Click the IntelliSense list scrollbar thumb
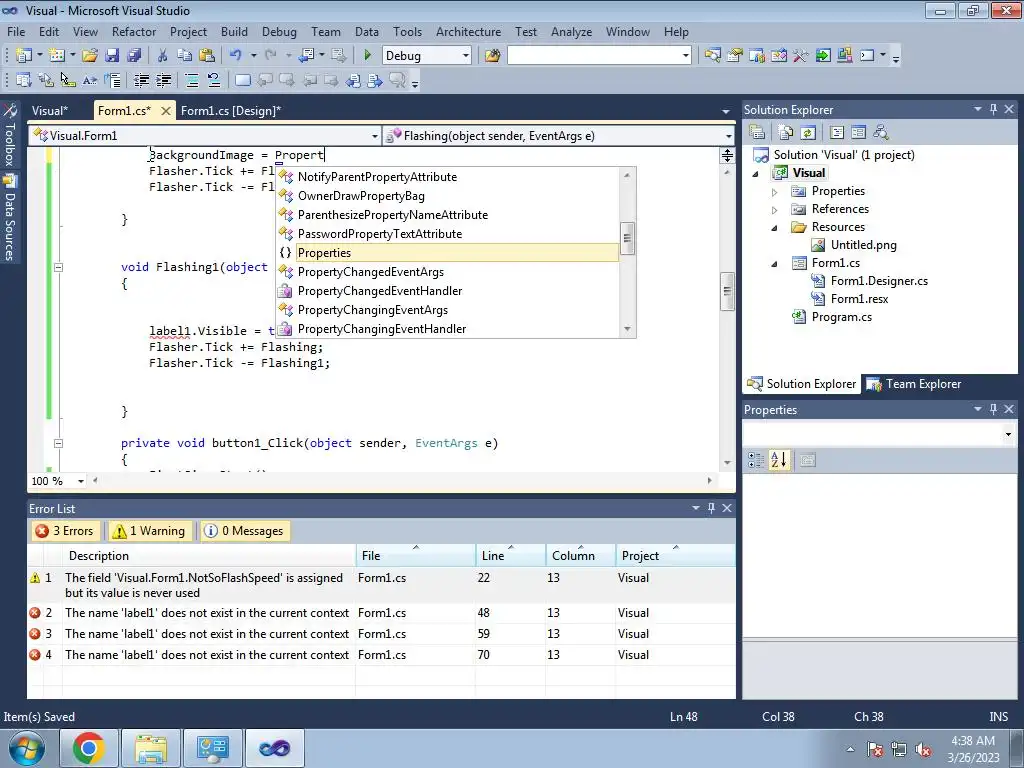 pyautogui.click(x=627, y=238)
